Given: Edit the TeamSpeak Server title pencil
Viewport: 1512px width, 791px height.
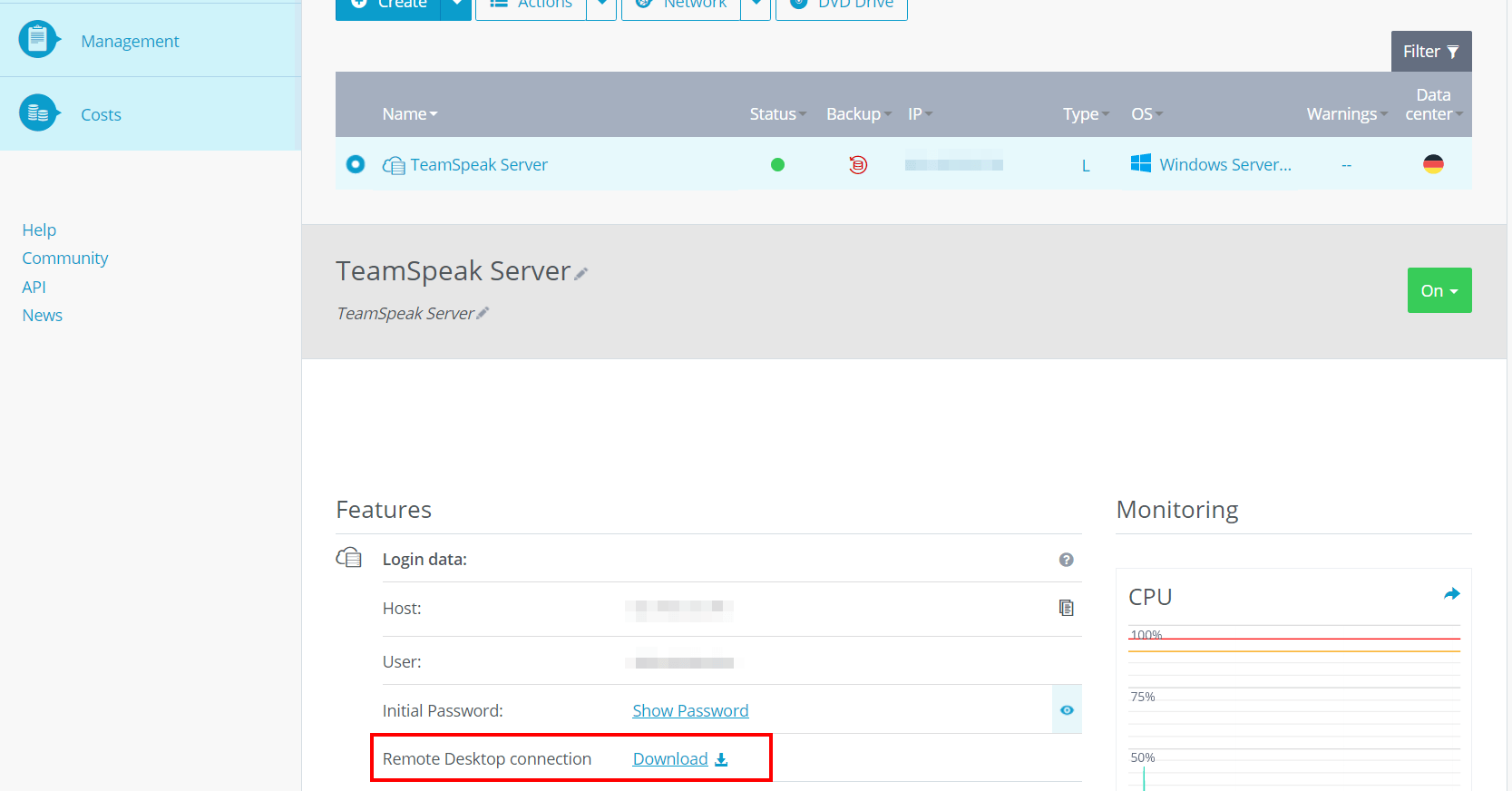Looking at the screenshot, I should click(x=581, y=273).
